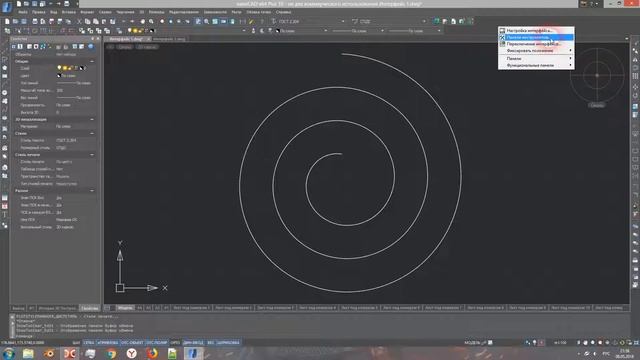This screenshot has width=640, height=360.
Task: Collapse the Разное section in properties
Action: click(92, 191)
